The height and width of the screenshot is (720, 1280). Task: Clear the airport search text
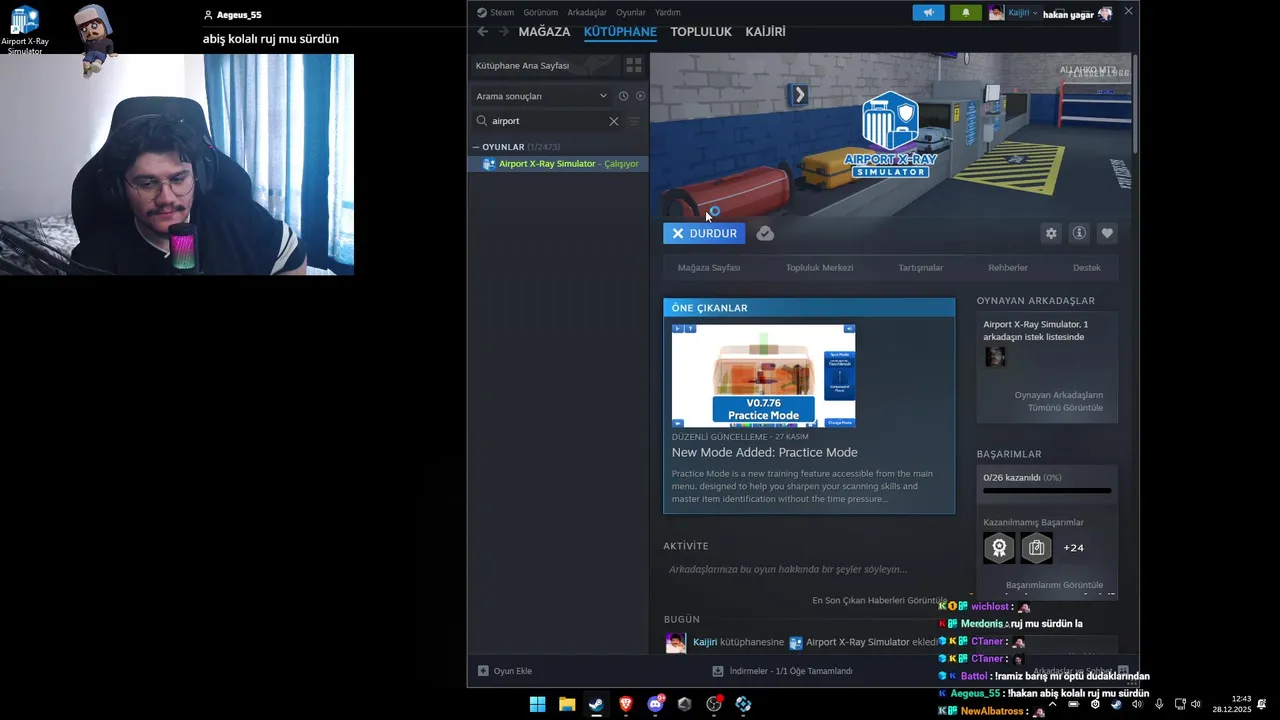(614, 121)
